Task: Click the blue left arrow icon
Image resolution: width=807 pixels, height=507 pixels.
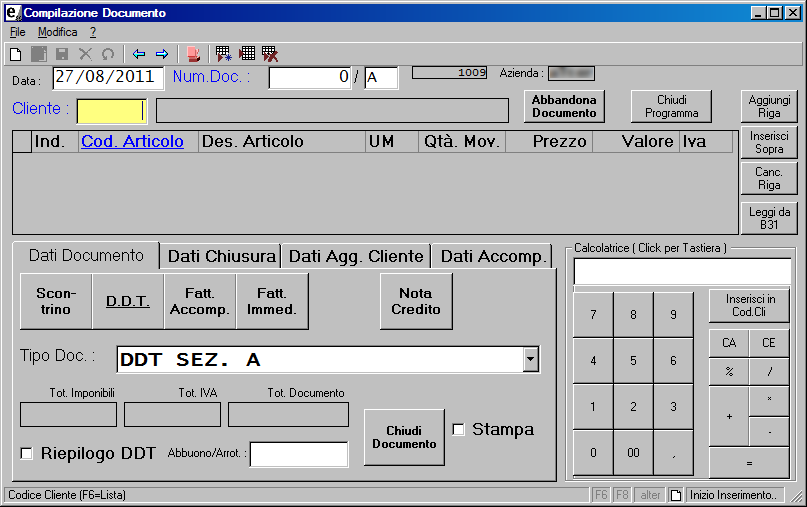Action: point(139,54)
